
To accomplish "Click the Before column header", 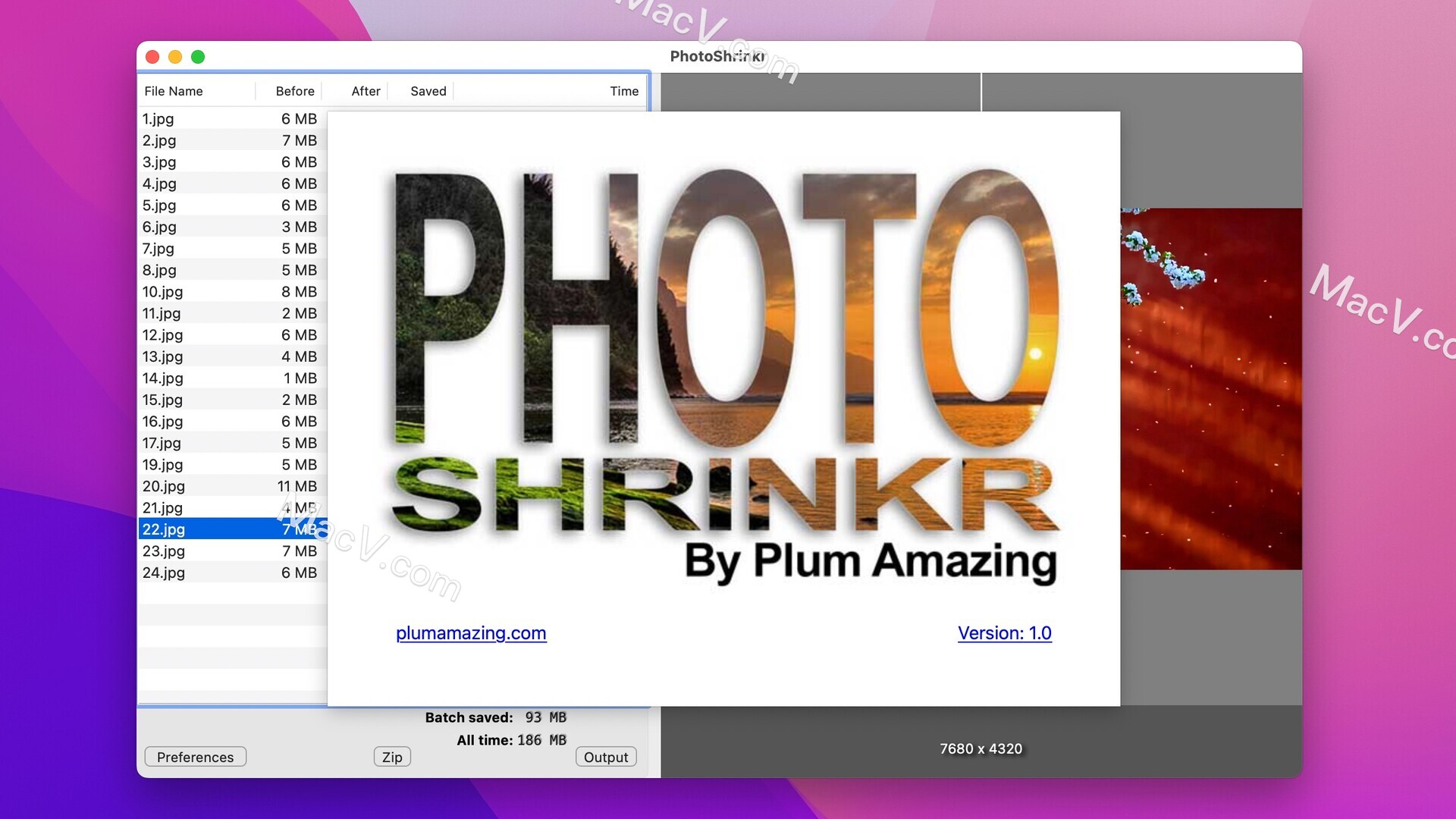I will click(295, 91).
